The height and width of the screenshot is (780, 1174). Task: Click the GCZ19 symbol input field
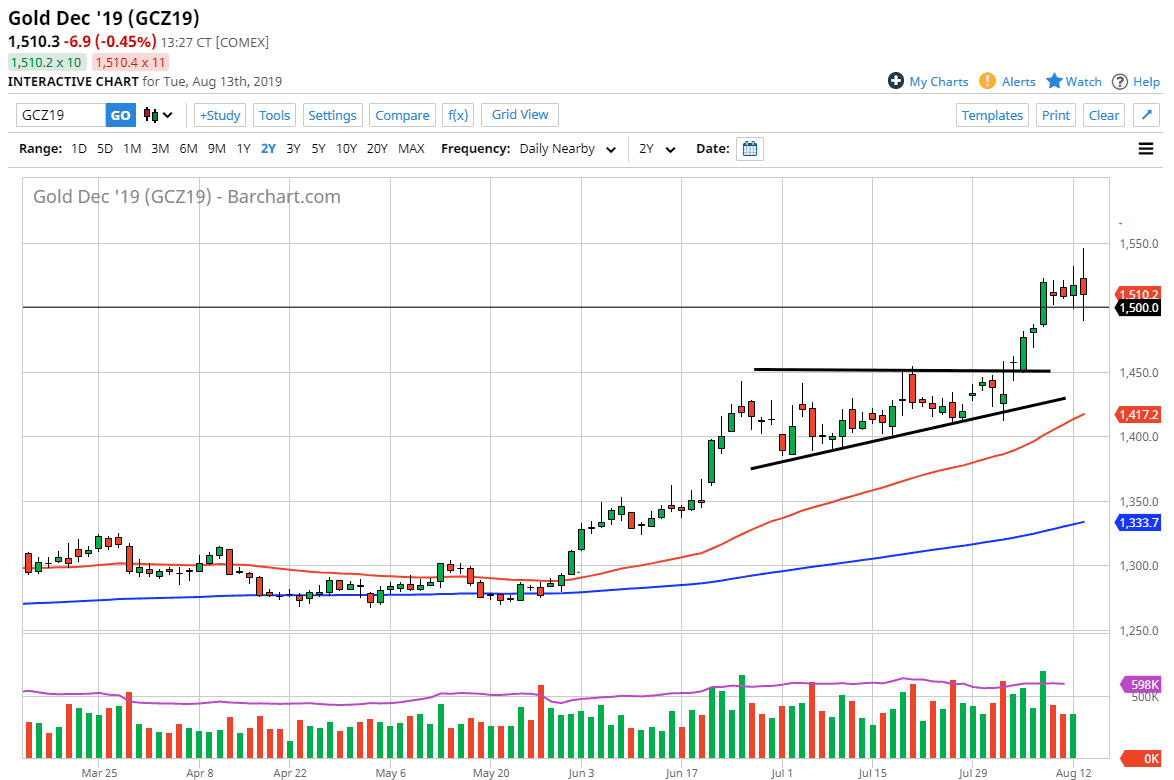pos(60,115)
